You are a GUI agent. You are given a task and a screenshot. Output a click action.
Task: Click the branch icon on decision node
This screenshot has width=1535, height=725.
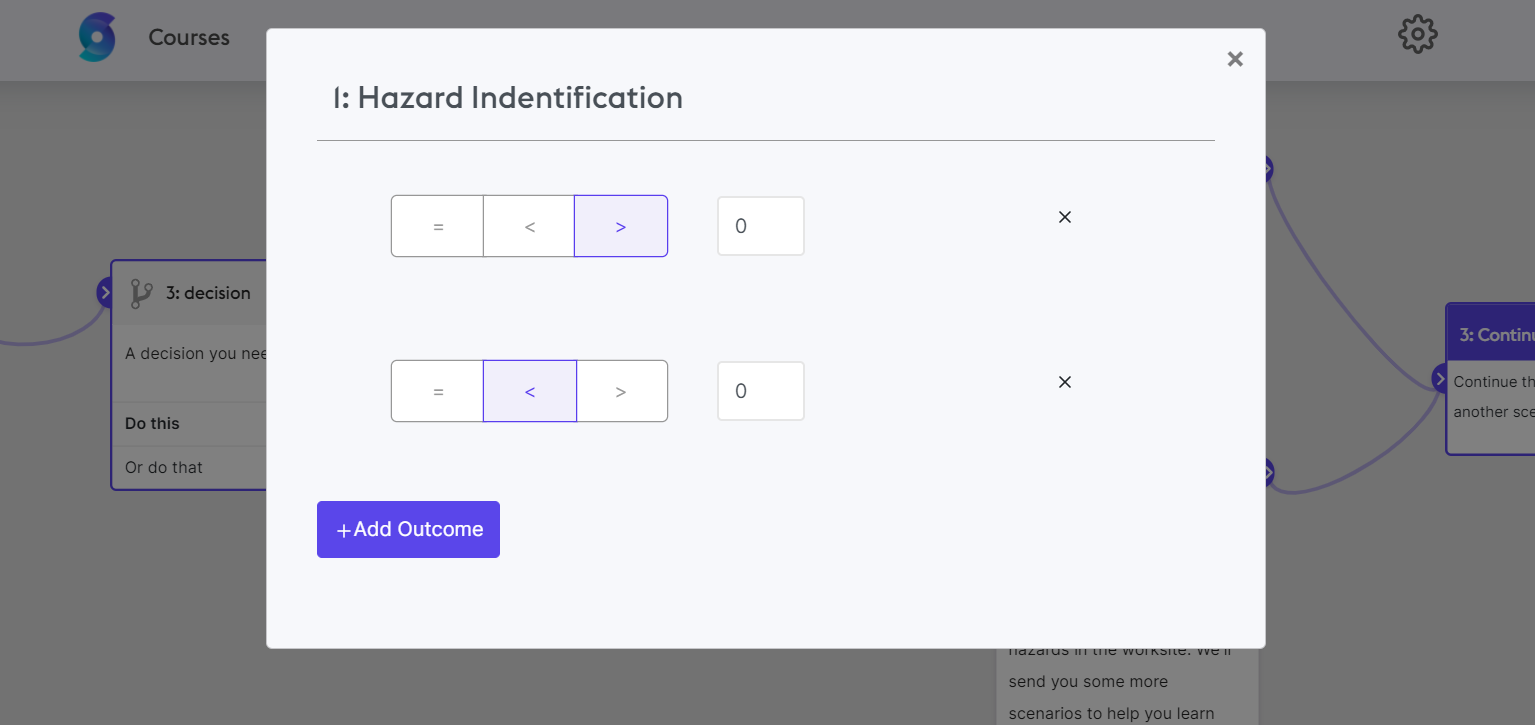pos(142,293)
